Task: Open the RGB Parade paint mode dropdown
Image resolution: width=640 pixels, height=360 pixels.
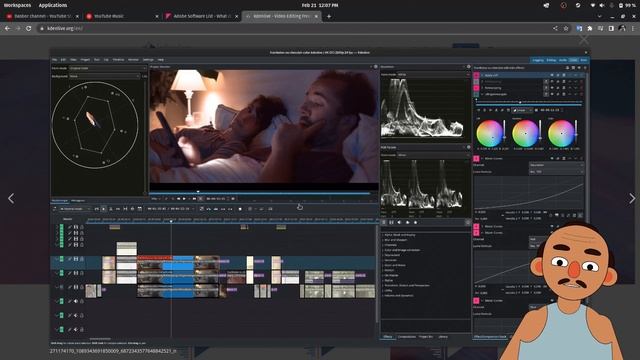Action: pyautogui.click(x=433, y=155)
